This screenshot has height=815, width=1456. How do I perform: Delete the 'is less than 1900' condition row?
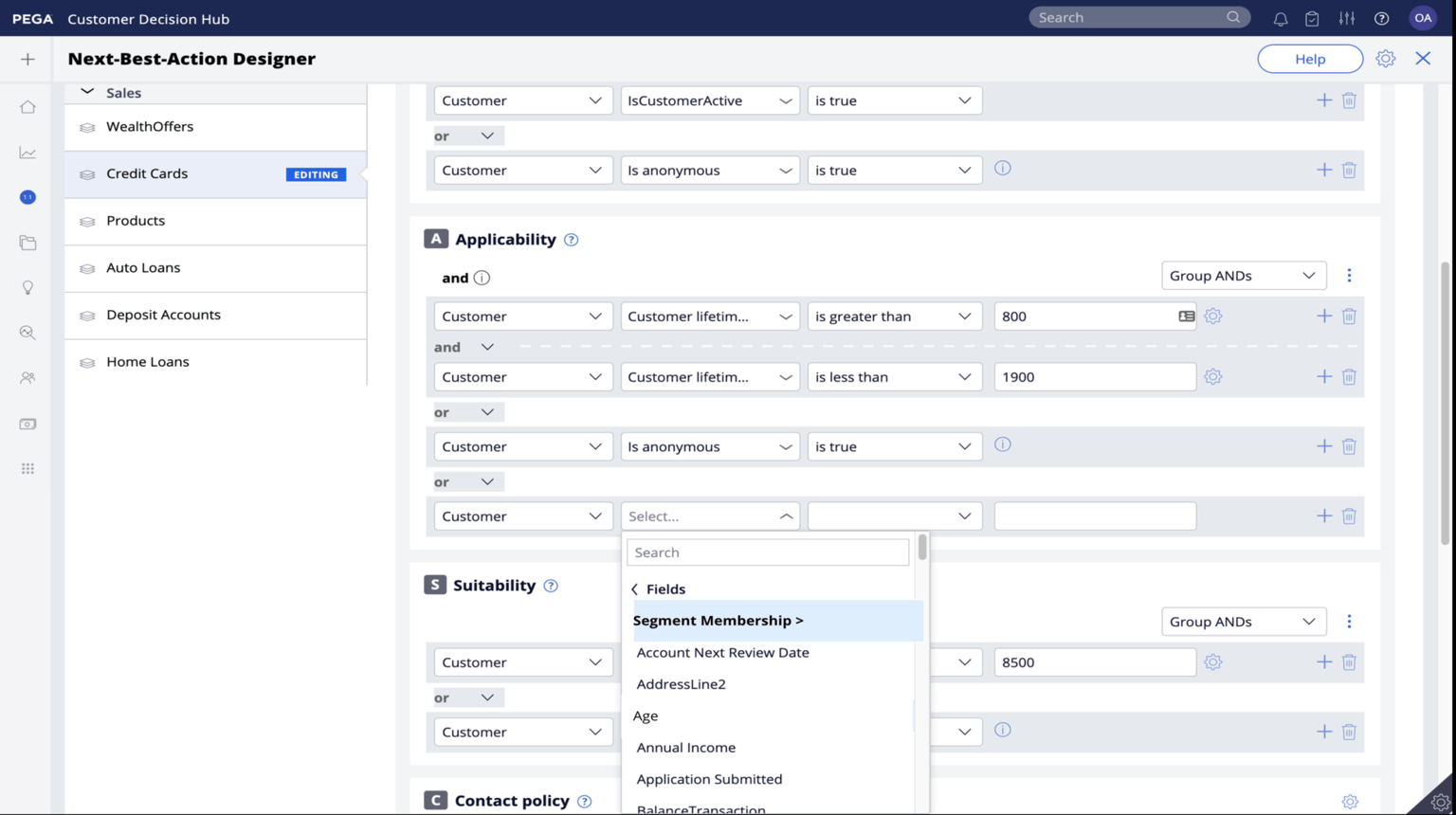(1349, 377)
